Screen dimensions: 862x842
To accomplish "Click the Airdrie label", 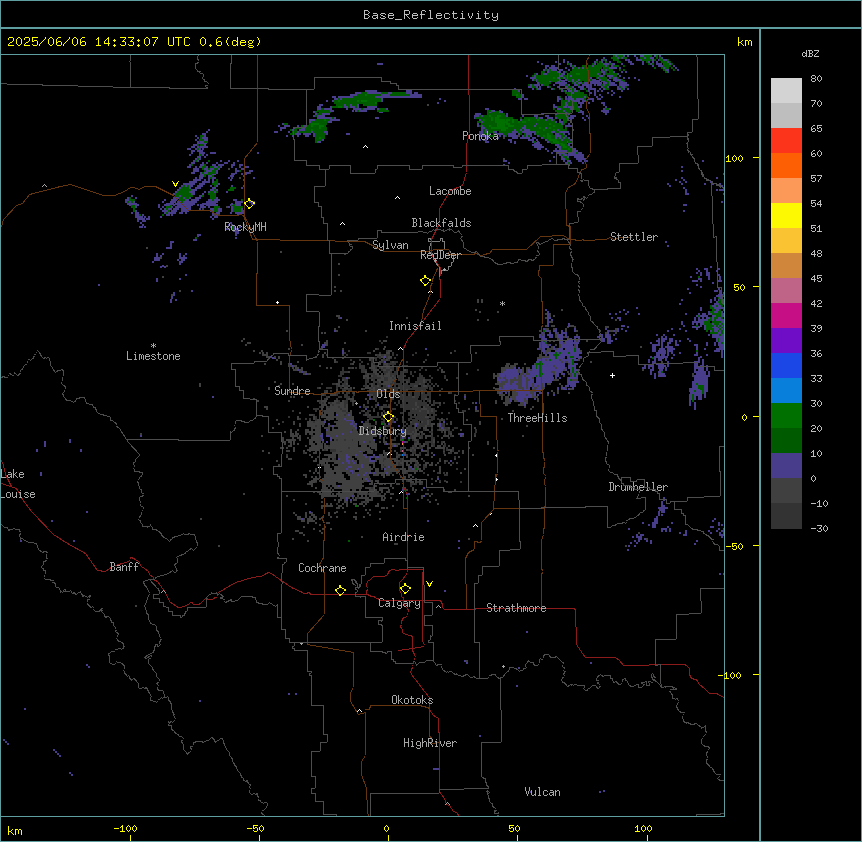I will click(403, 537).
